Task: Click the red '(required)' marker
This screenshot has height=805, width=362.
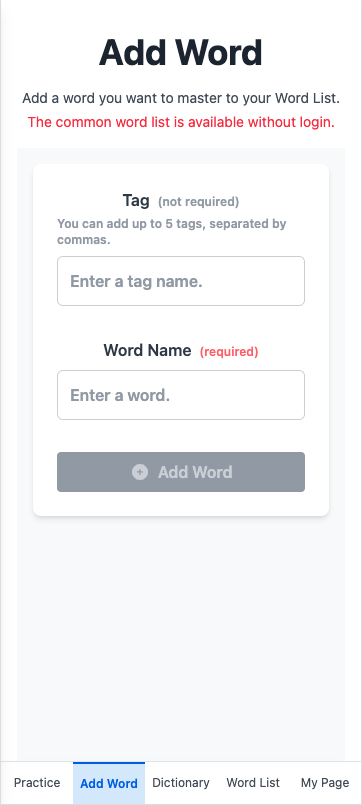Action: [x=229, y=352]
